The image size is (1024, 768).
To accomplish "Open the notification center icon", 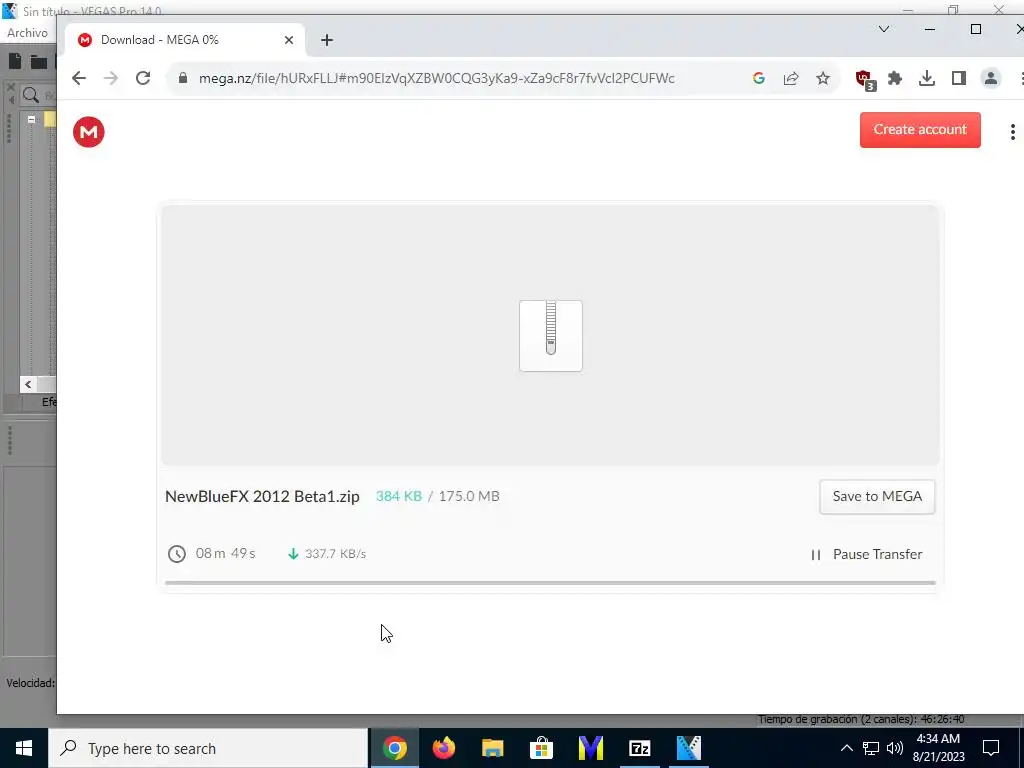I will click(x=991, y=748).
